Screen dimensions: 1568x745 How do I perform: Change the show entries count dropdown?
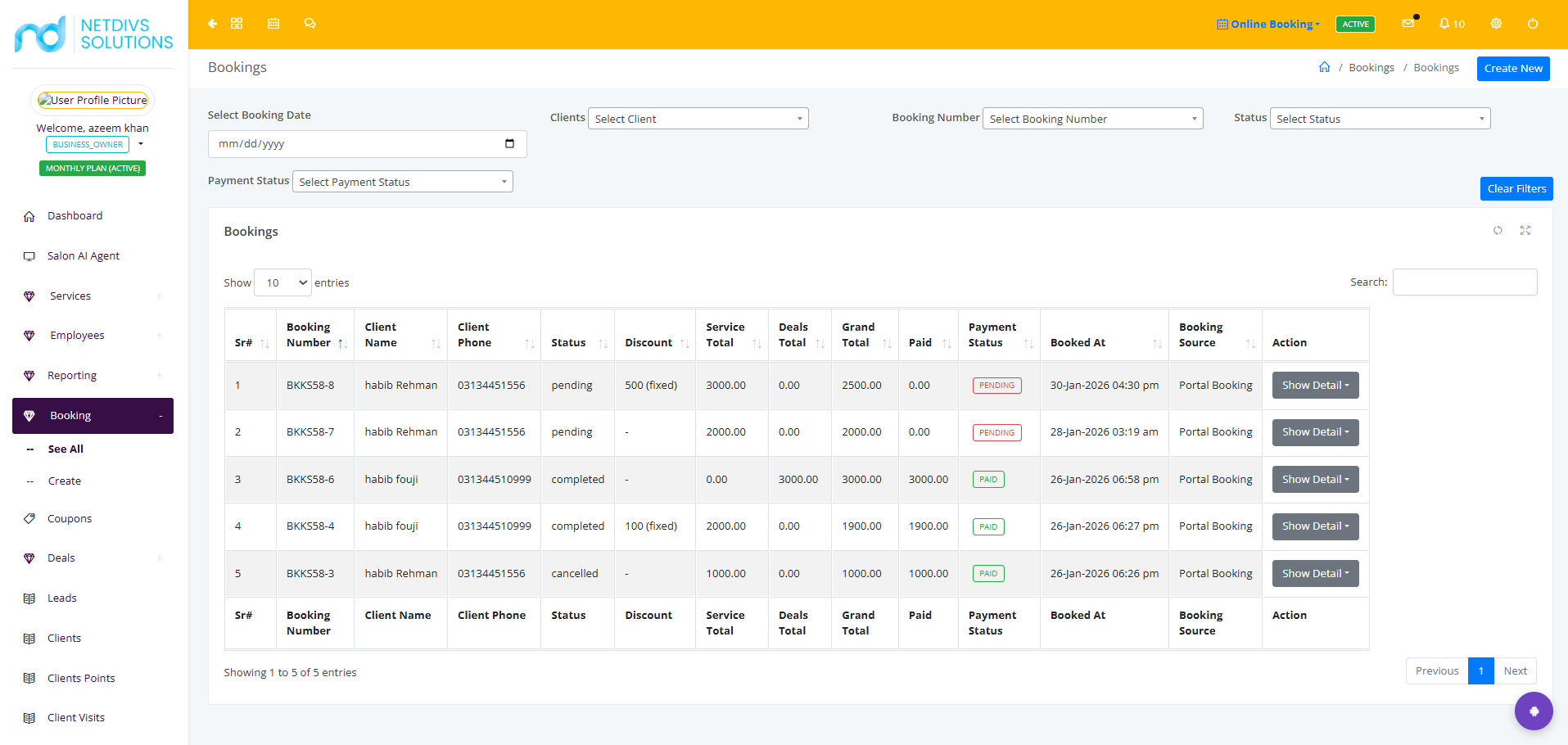pos(282,282)
